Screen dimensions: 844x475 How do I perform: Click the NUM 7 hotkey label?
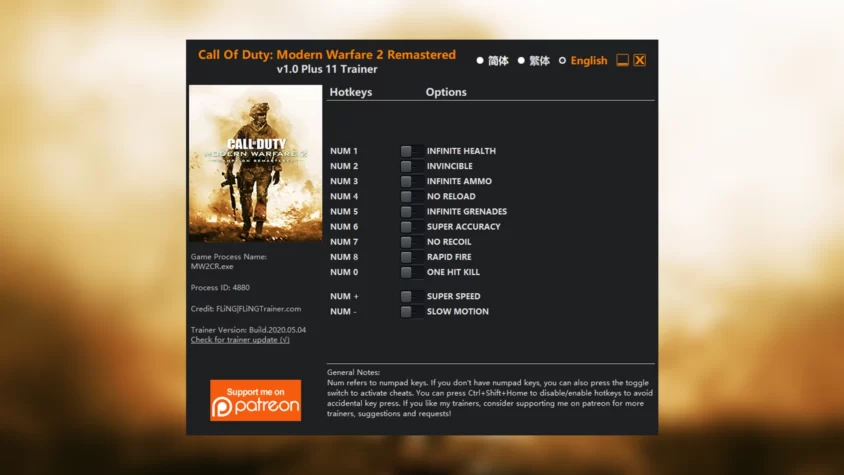pyautogui.click(x=344, y=242)
